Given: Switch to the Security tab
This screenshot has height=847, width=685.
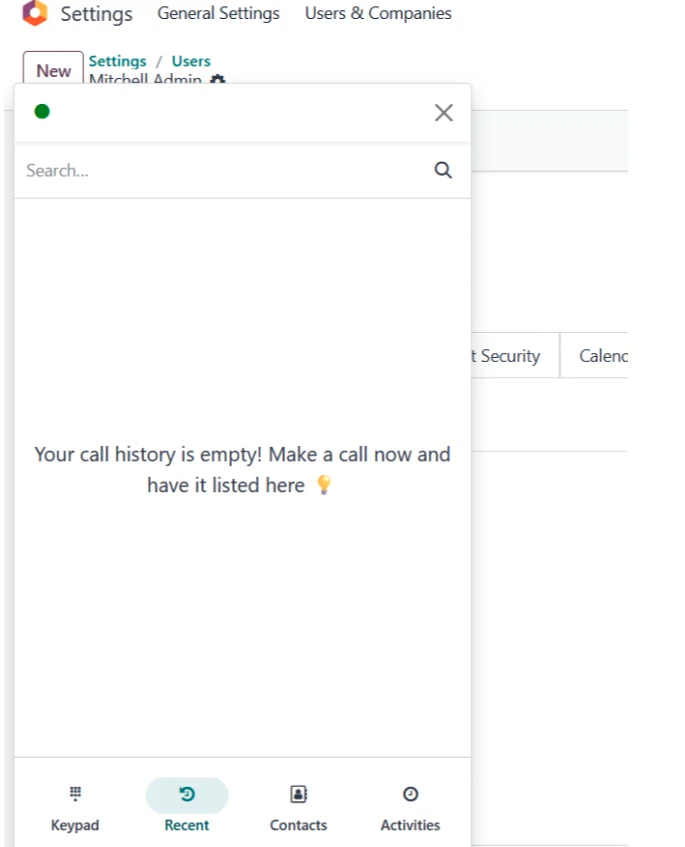Looking at the screenshot, I should 509,355.
